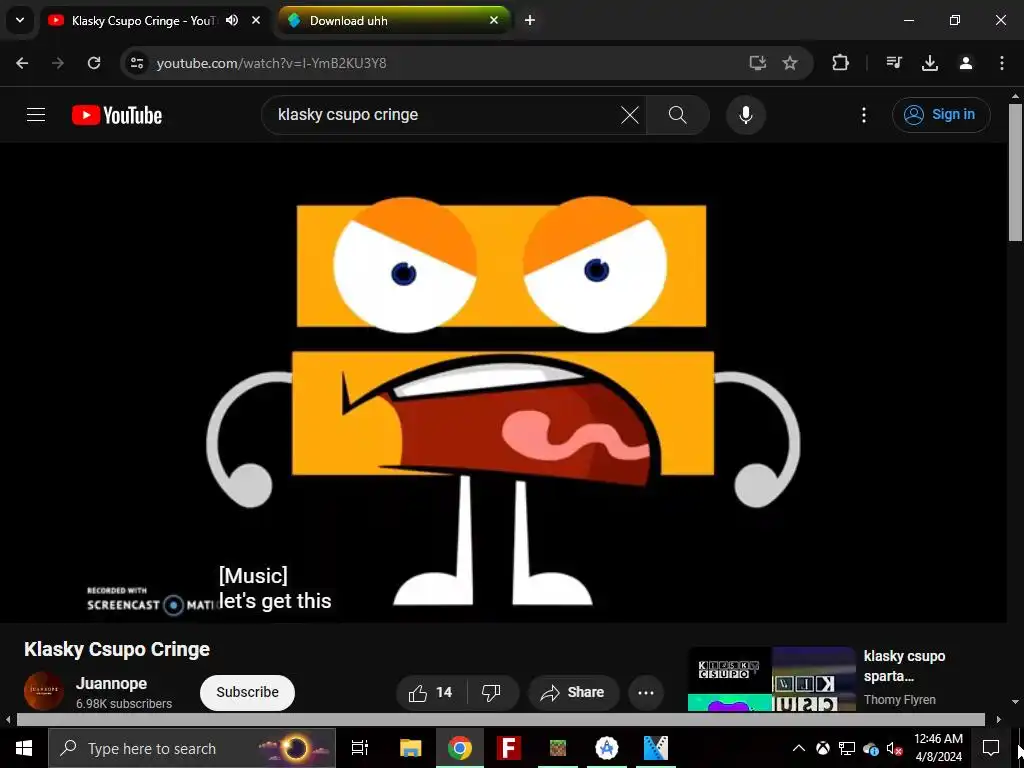
Task: Clear the search query with X
Action: pos(630,116)
